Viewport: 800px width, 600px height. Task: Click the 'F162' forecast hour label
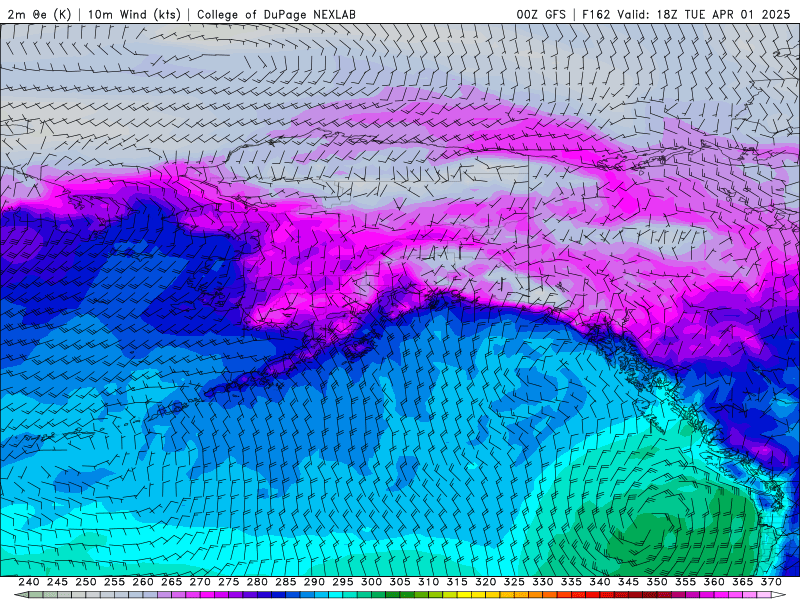(x=596, y=14)
